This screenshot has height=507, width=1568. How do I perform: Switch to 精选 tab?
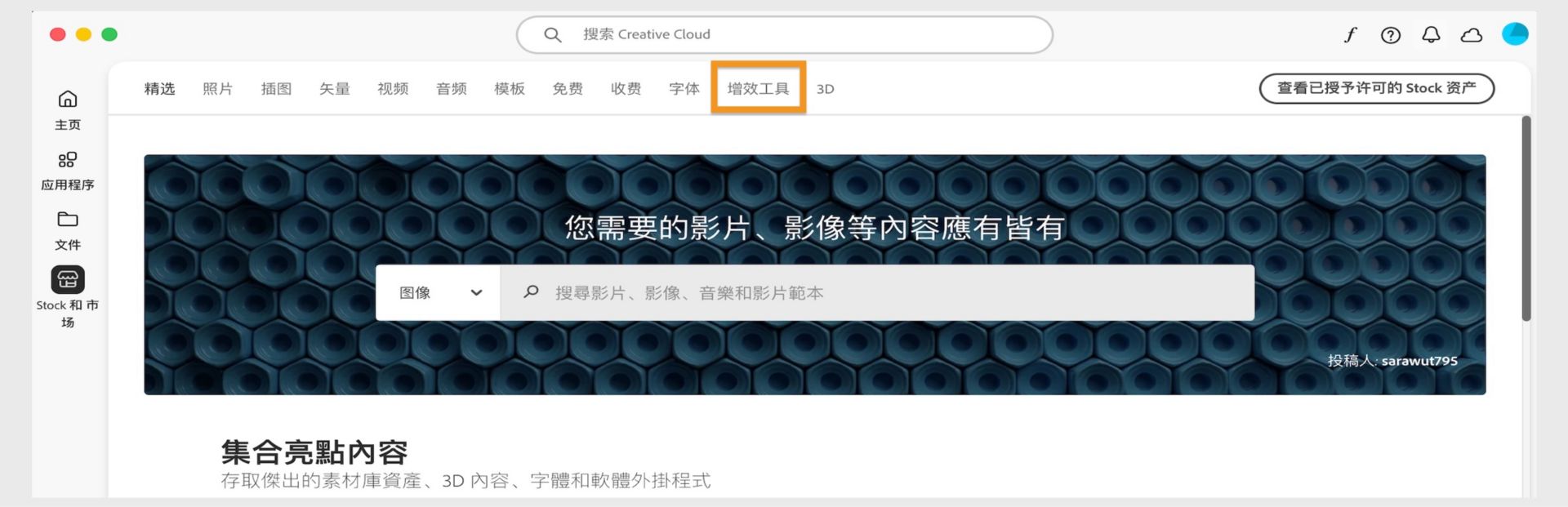(159, 88)
